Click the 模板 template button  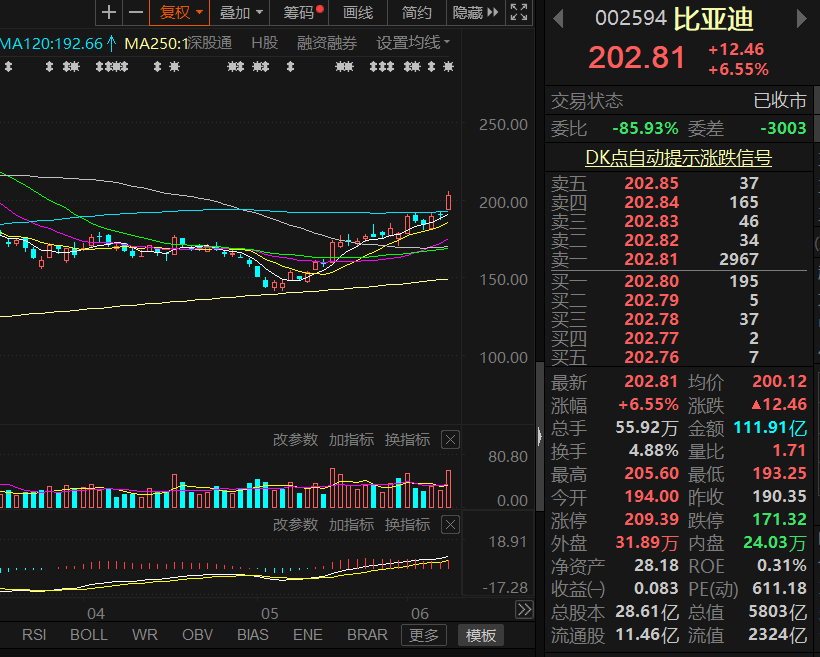tap(481, 635)
